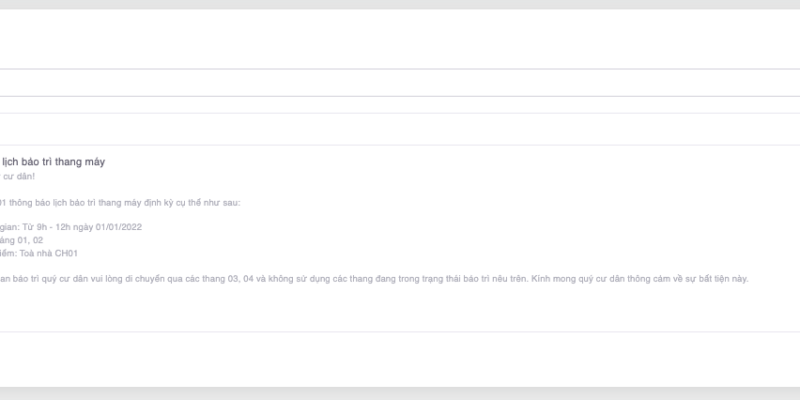Click the greeting line ending 'cư dân!'
The width and height of the screenshot is (800, 400).
[x=19, y=177]
